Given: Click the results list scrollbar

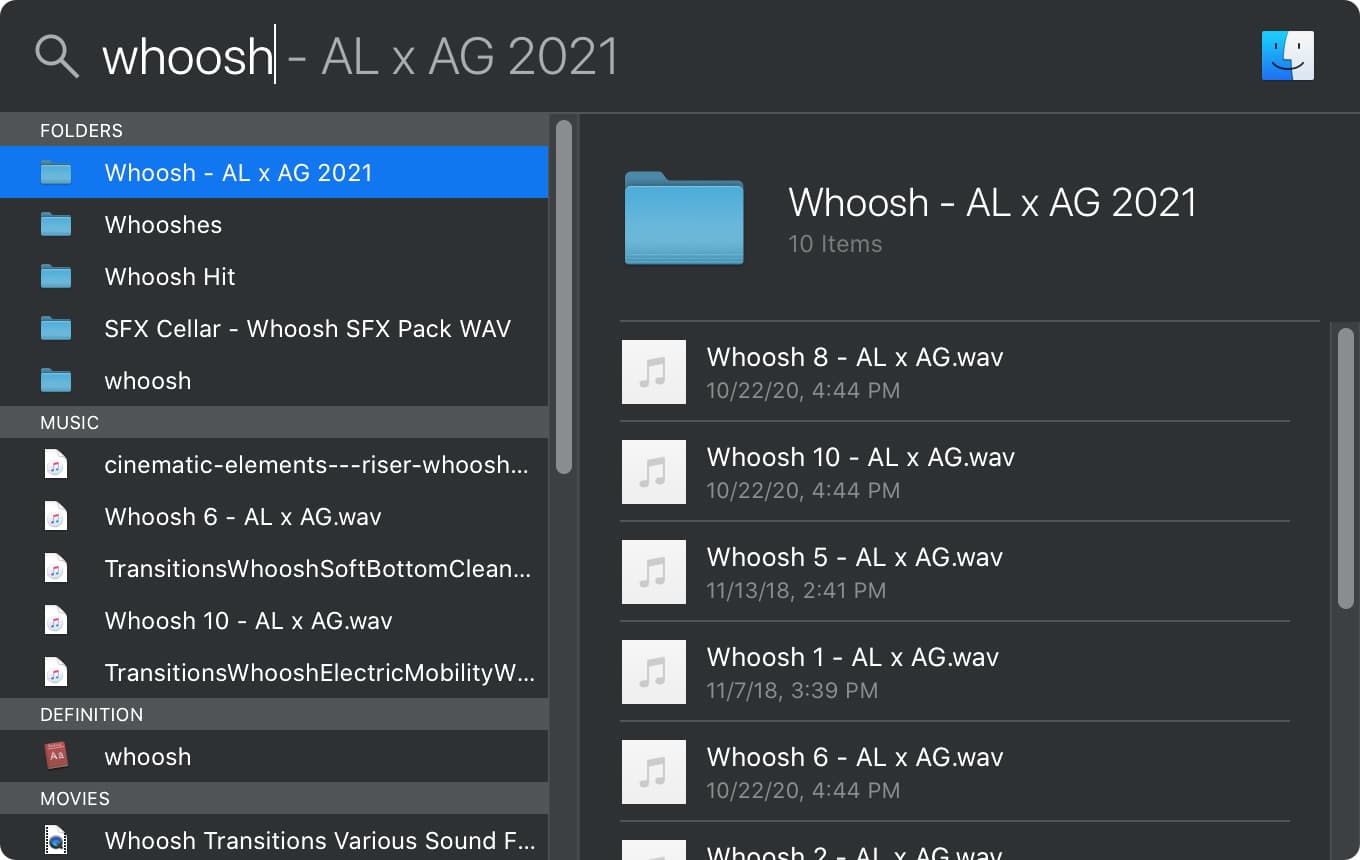Looking at the screenshot, I should (564, 297).
